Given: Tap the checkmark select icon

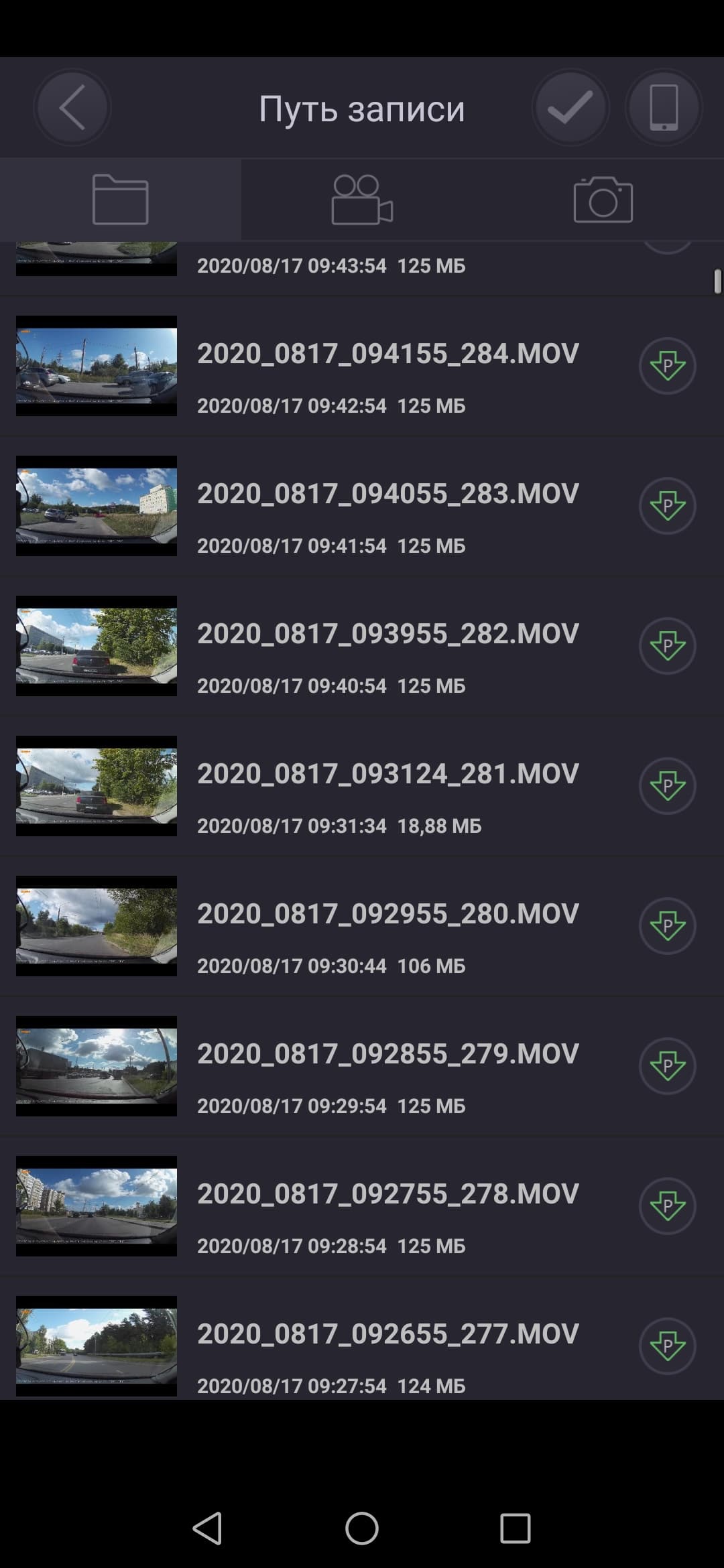Looking at the screenshot, I should click(570, 107).
